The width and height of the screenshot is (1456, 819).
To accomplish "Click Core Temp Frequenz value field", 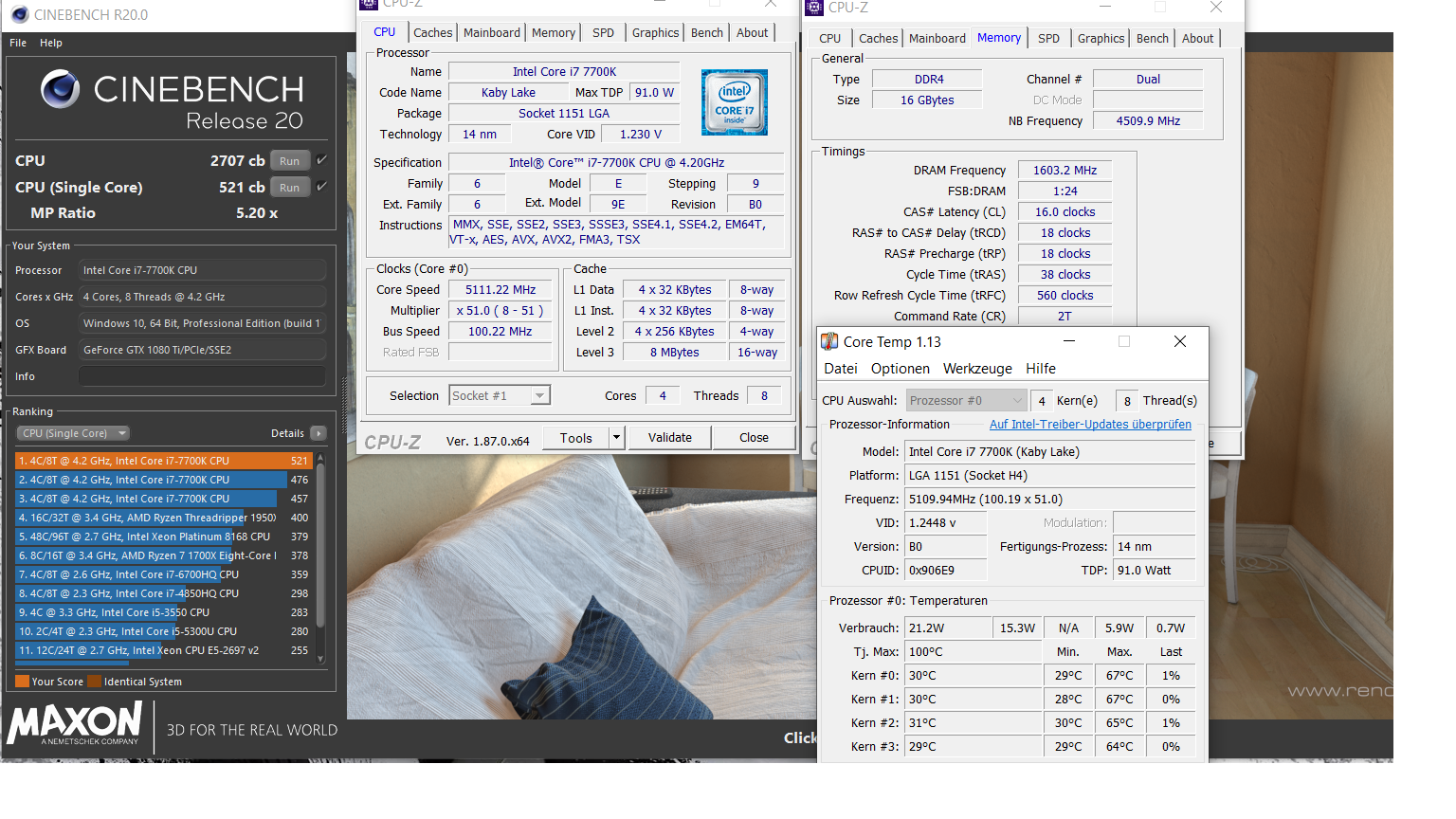I will [1049, 500].
